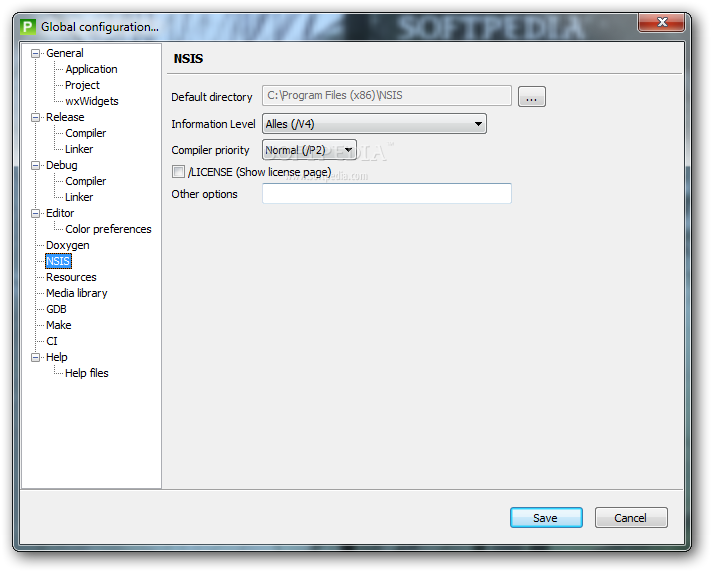Select GDB in the tree

[x=56, y=310]
